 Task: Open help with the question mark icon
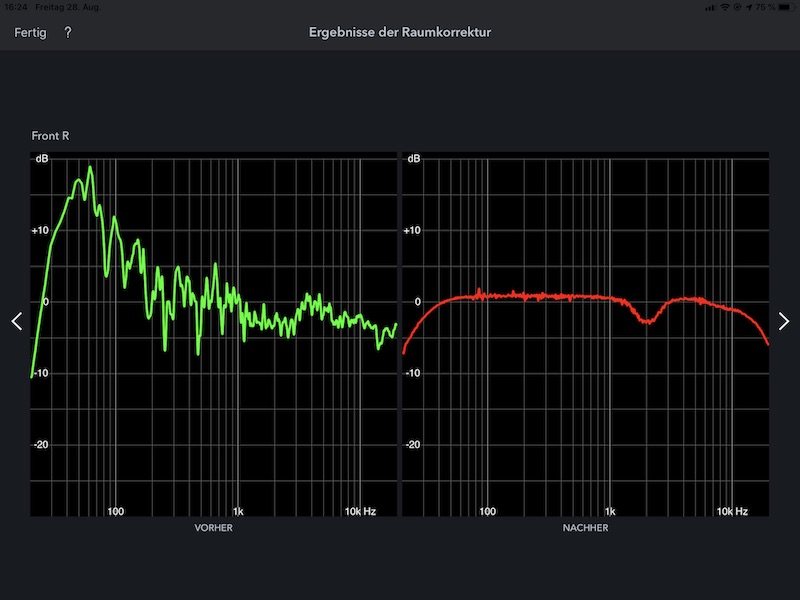tap(68, 33)
